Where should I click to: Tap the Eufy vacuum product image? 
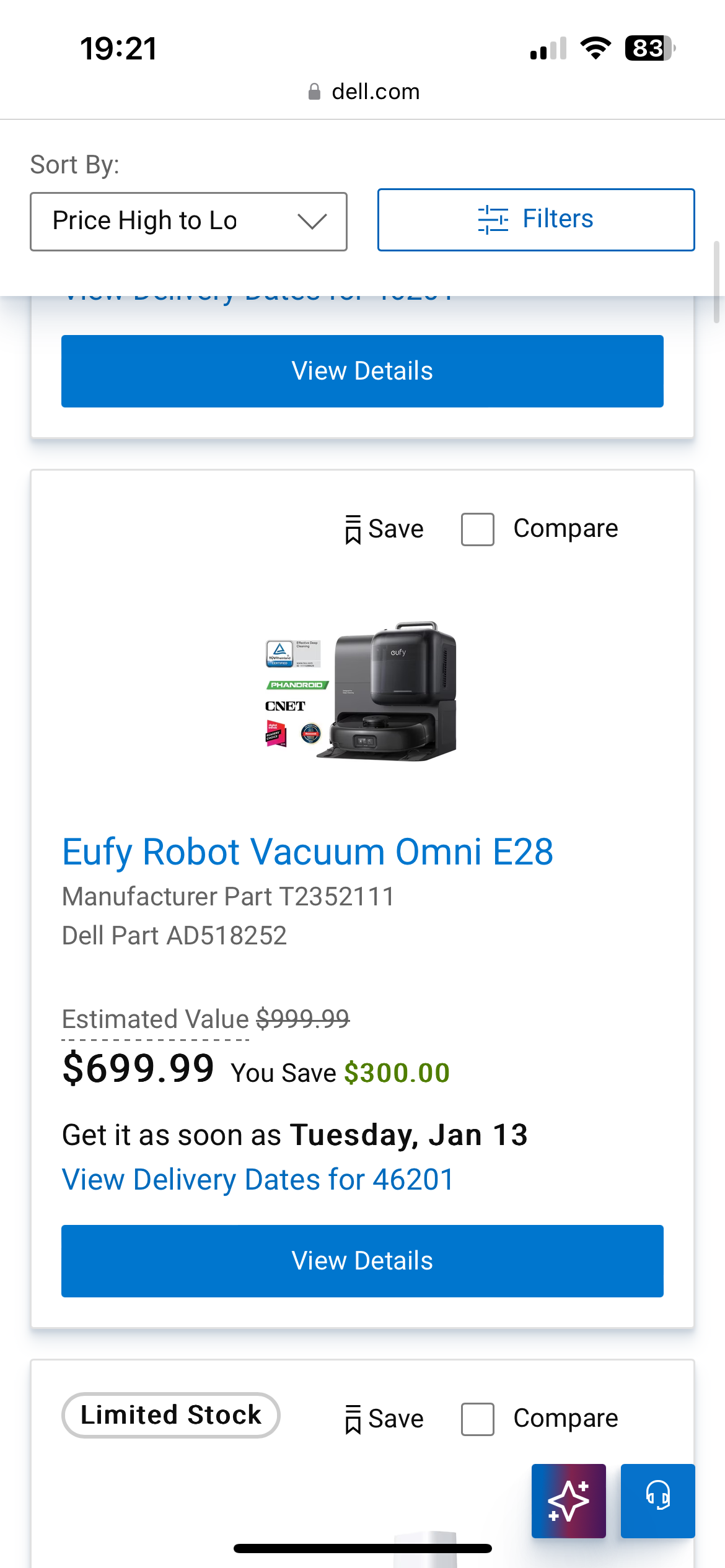[x=362, y=690]
